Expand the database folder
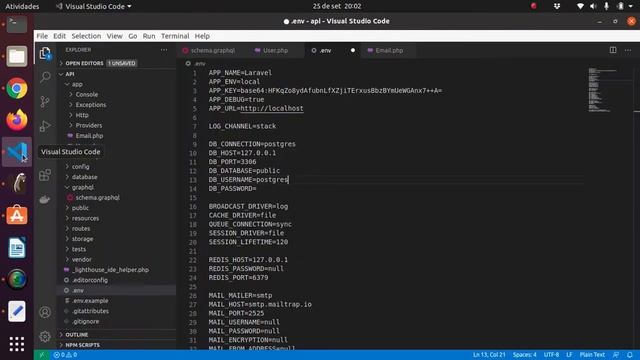Image resolution: width=640 pixels, height=360 pixels. click(x=84, y=177)
